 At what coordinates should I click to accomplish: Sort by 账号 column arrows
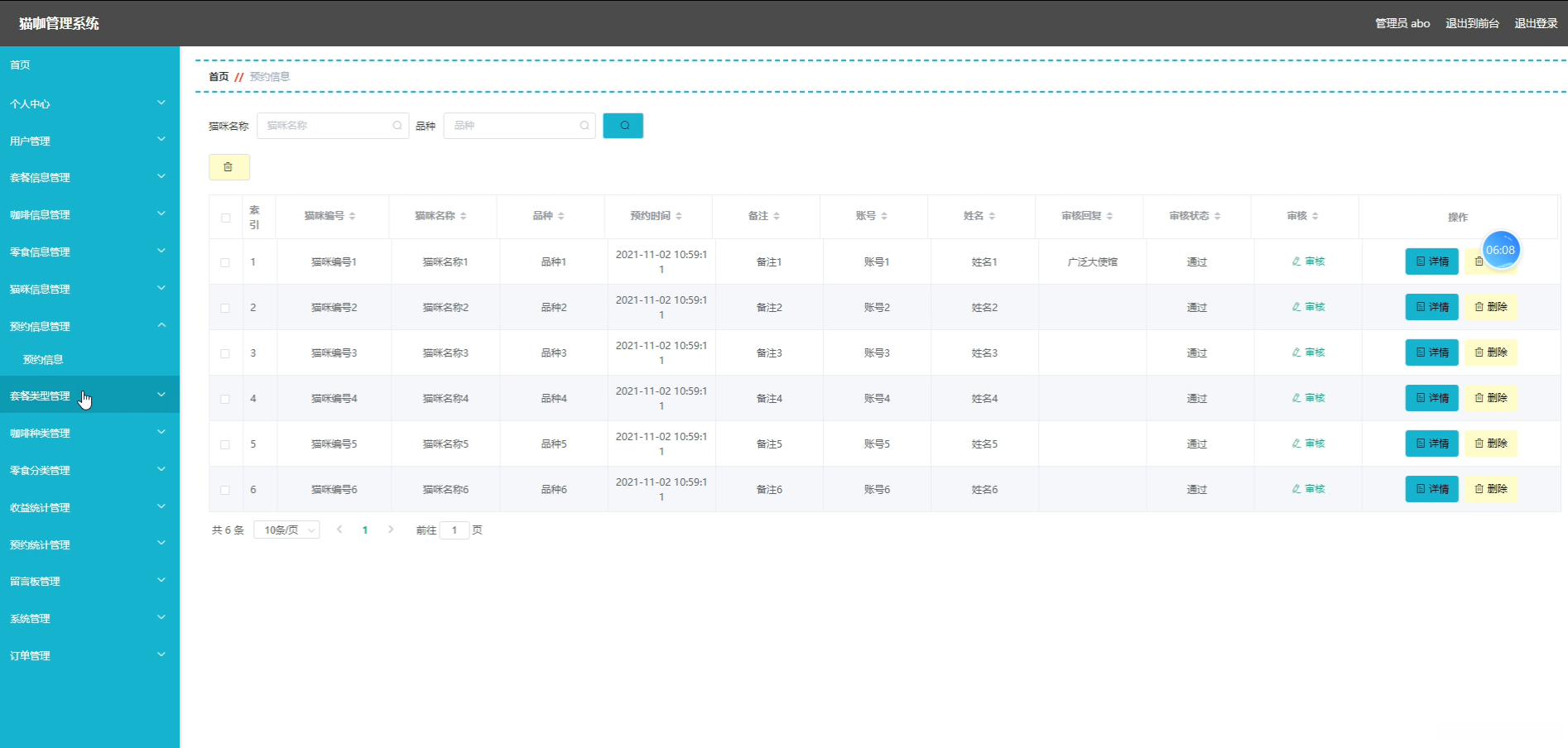[884, 216]
